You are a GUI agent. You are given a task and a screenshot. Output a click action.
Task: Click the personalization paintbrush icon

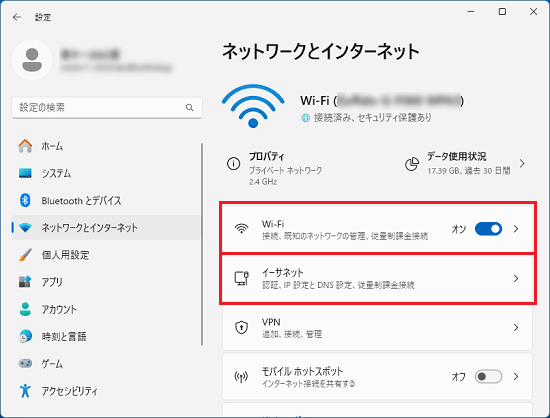coord(25,255)
